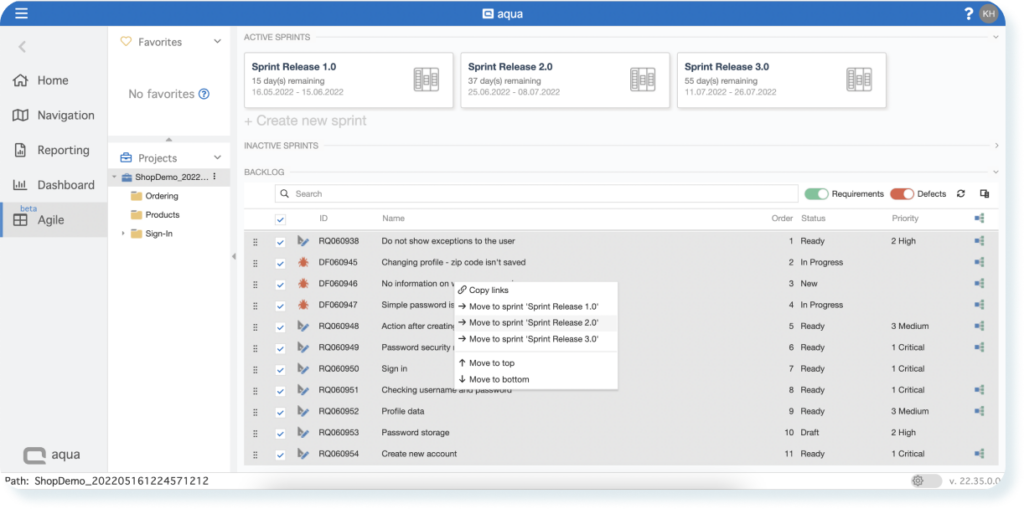Open the Sprint Release 1.0 card
Image resolution: width=1024 pixels, height=509 pixels.
(x=349, y=80)
